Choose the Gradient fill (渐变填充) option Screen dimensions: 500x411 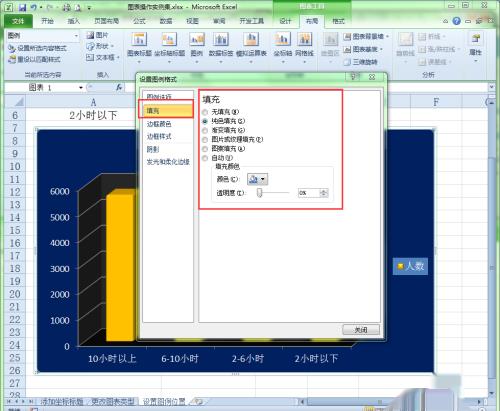click(x=205, y=130)
